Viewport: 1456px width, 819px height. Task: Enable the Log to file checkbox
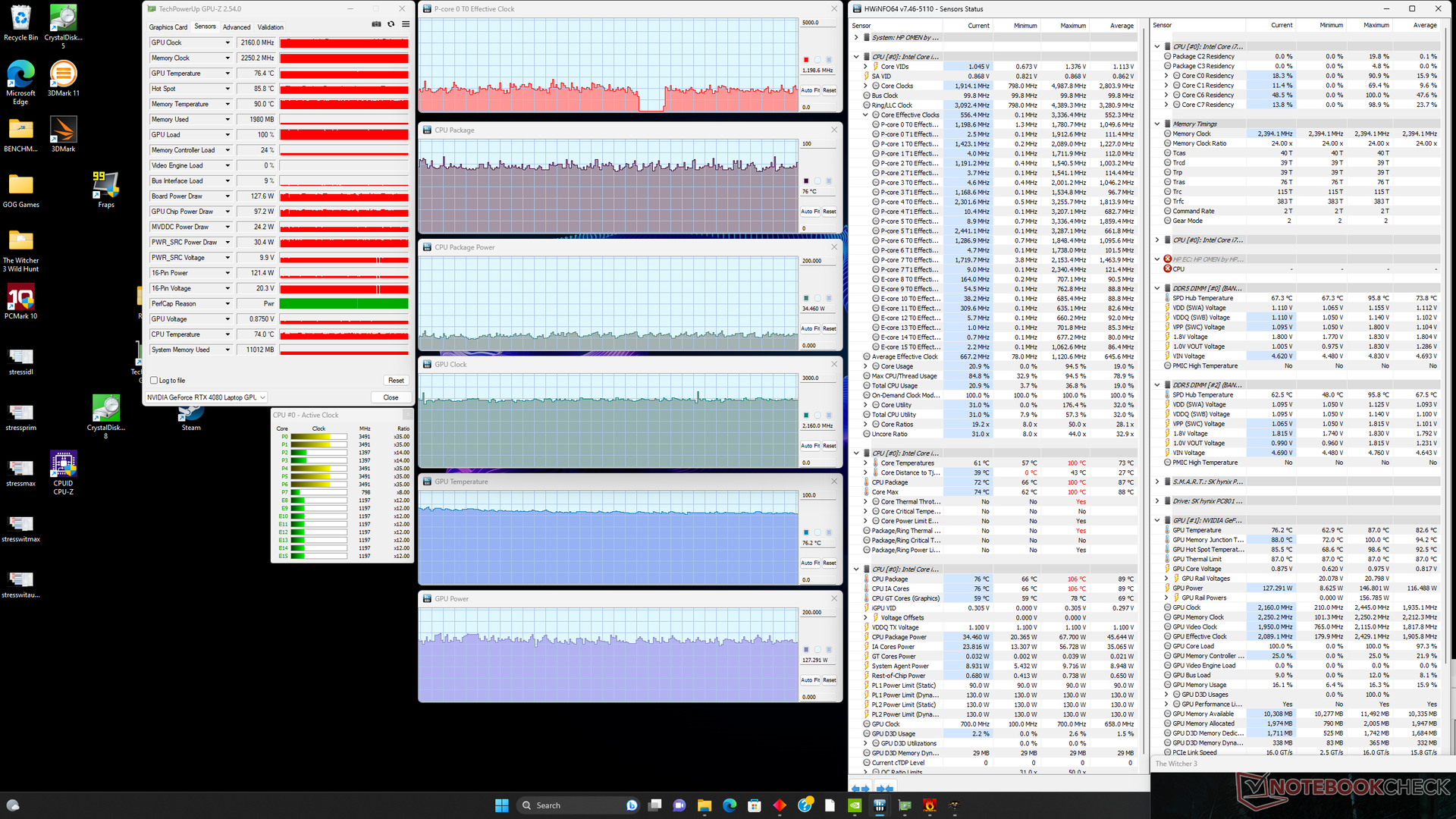click(x=154, y=381)
